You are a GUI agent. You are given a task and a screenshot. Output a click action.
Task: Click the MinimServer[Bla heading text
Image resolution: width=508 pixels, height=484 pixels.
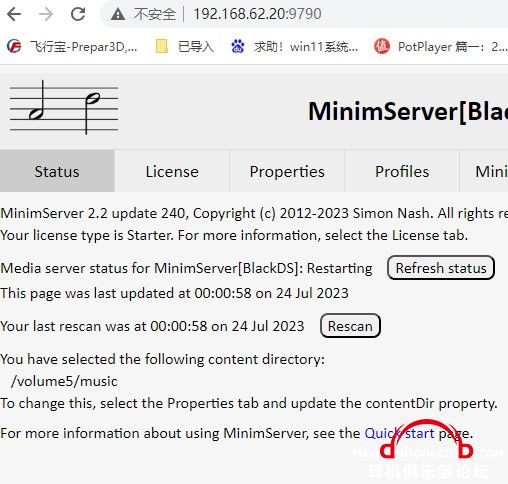click(408, 111)
